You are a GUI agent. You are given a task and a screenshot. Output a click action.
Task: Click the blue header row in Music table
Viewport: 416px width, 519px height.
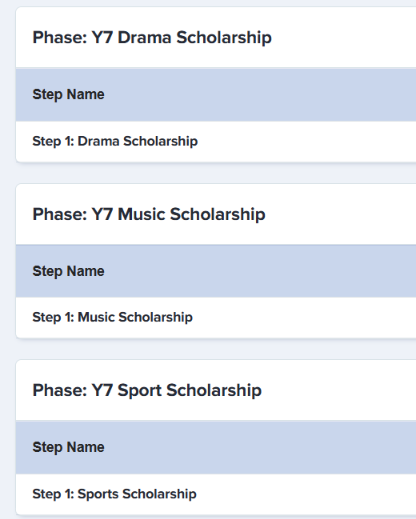click(x=216, y=271)
